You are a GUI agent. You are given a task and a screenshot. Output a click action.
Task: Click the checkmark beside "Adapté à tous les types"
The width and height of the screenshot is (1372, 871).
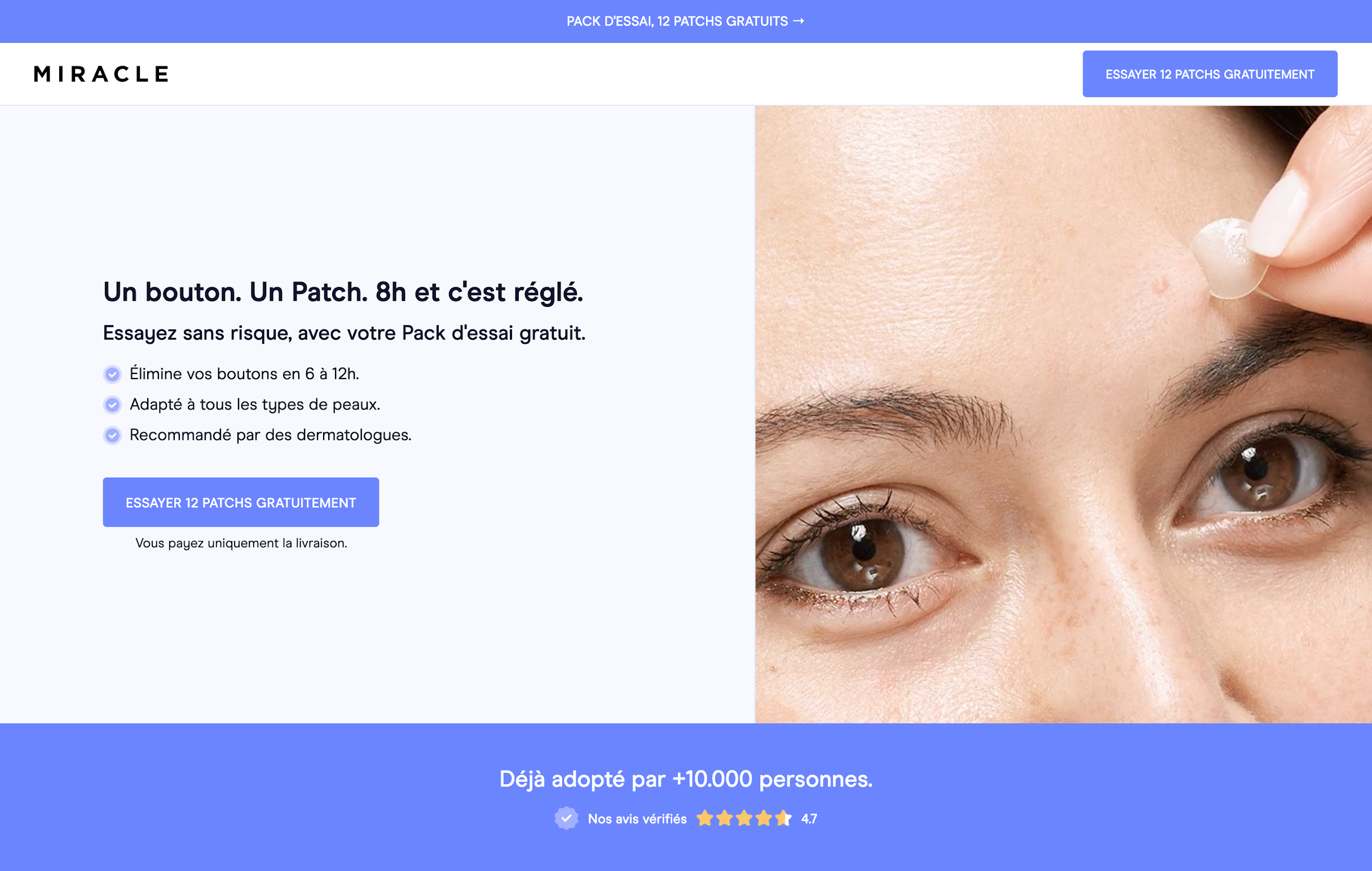[x=112, y=404]
